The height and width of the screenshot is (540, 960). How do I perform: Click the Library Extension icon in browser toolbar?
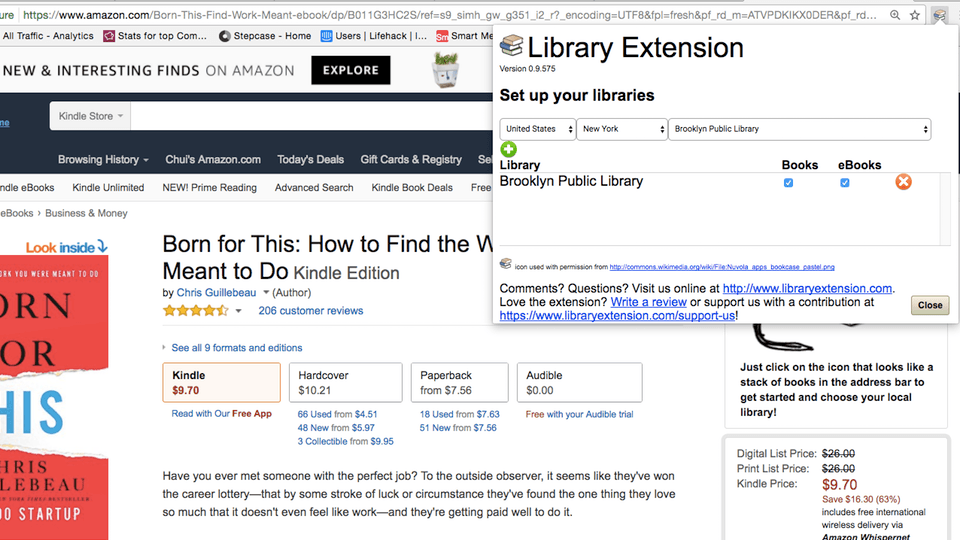[x=939, y=15]
